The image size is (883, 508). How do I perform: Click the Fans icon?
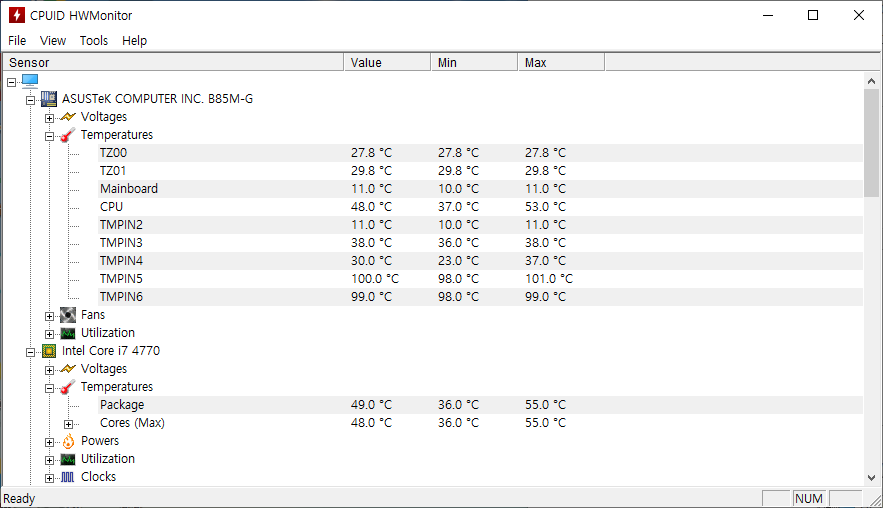click(x=68, y=315)
